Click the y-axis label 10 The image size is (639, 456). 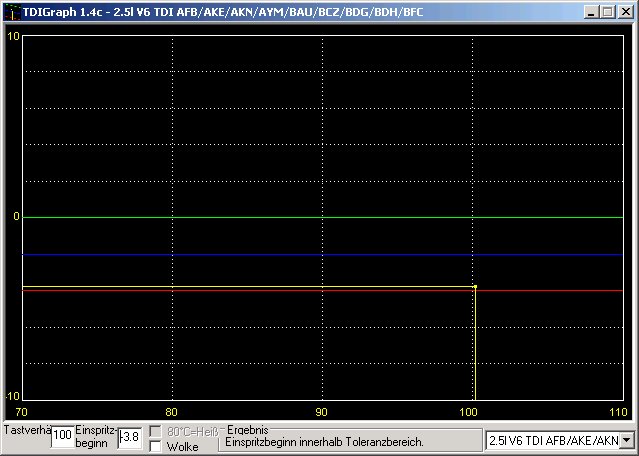pos(13,36)
